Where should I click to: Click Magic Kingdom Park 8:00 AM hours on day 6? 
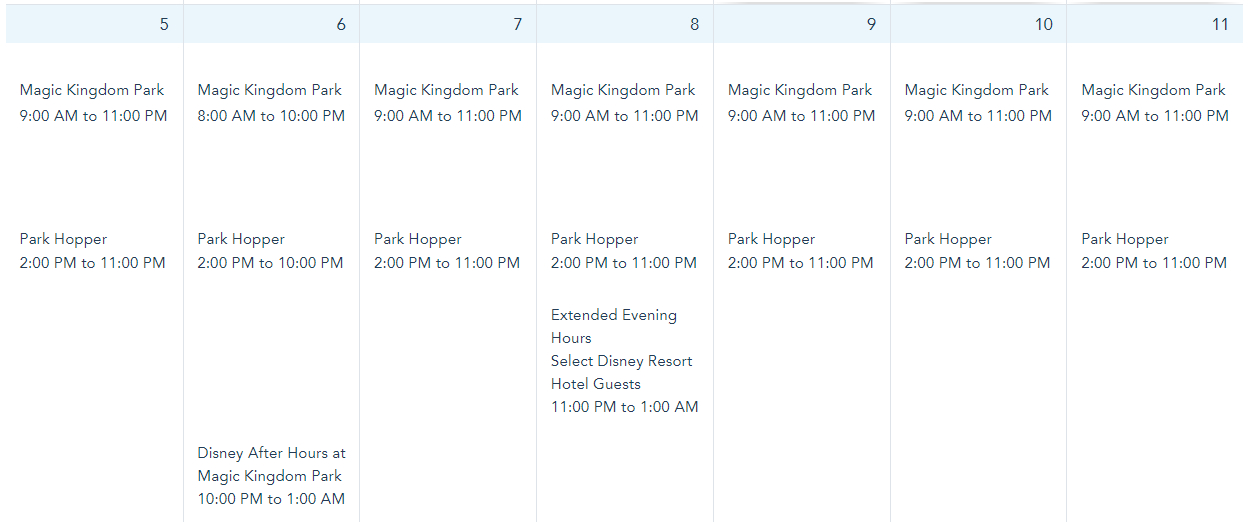[271, 116]
